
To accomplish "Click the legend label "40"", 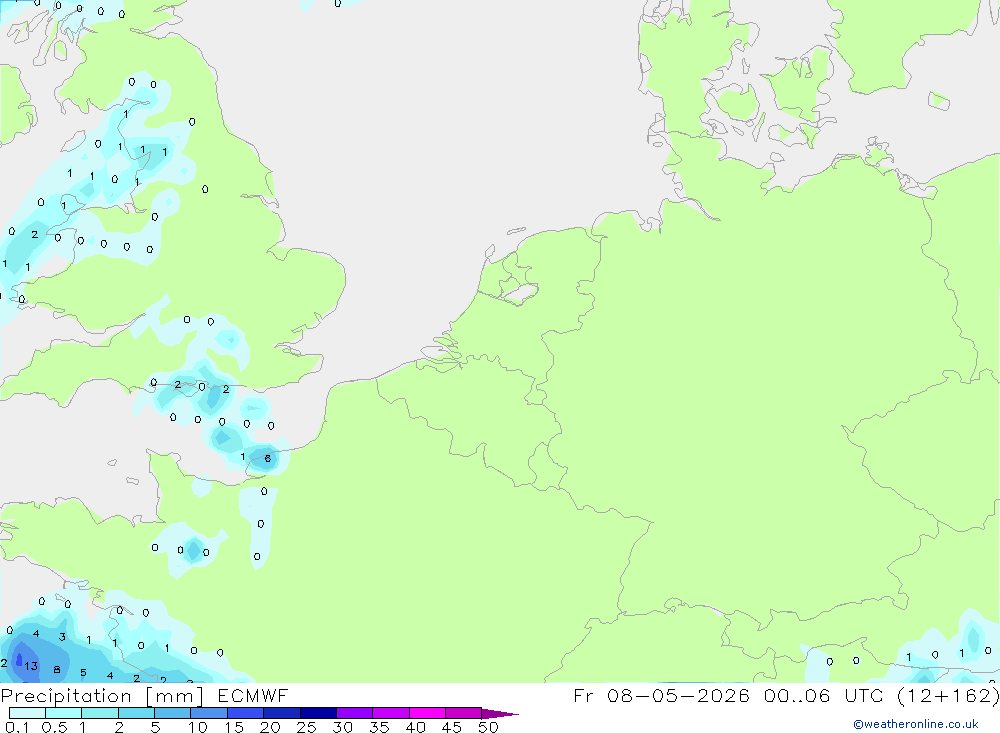I will [x=415, y=727].
